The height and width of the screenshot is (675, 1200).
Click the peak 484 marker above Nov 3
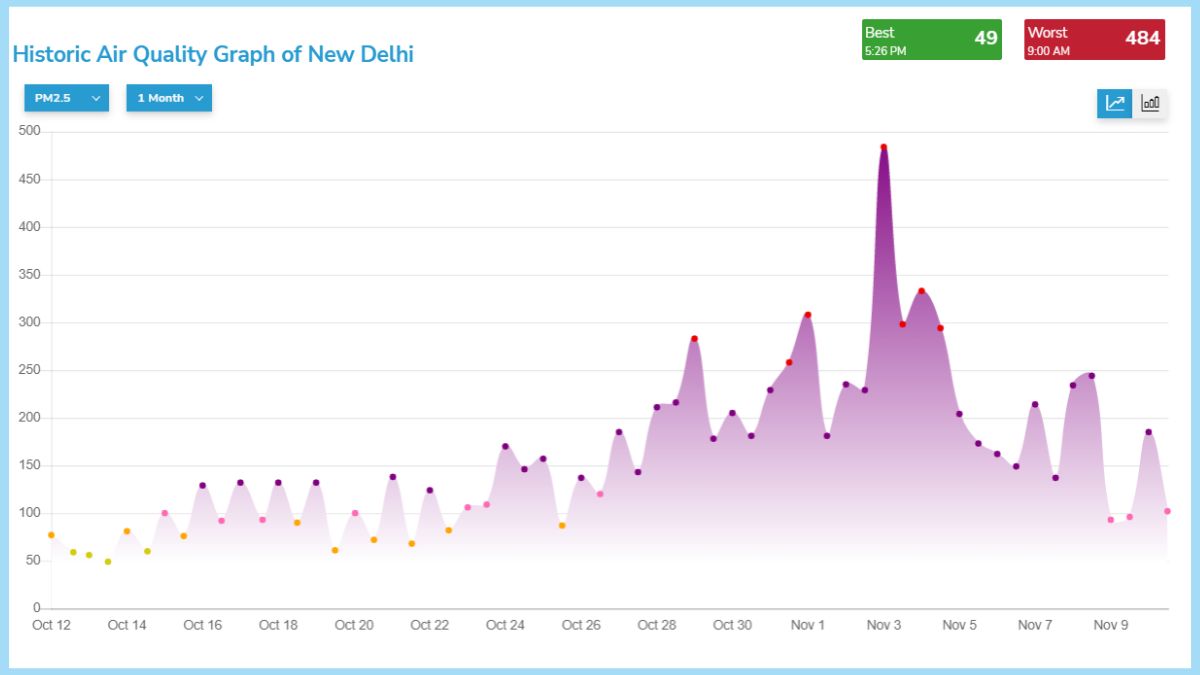click(884, 145)
